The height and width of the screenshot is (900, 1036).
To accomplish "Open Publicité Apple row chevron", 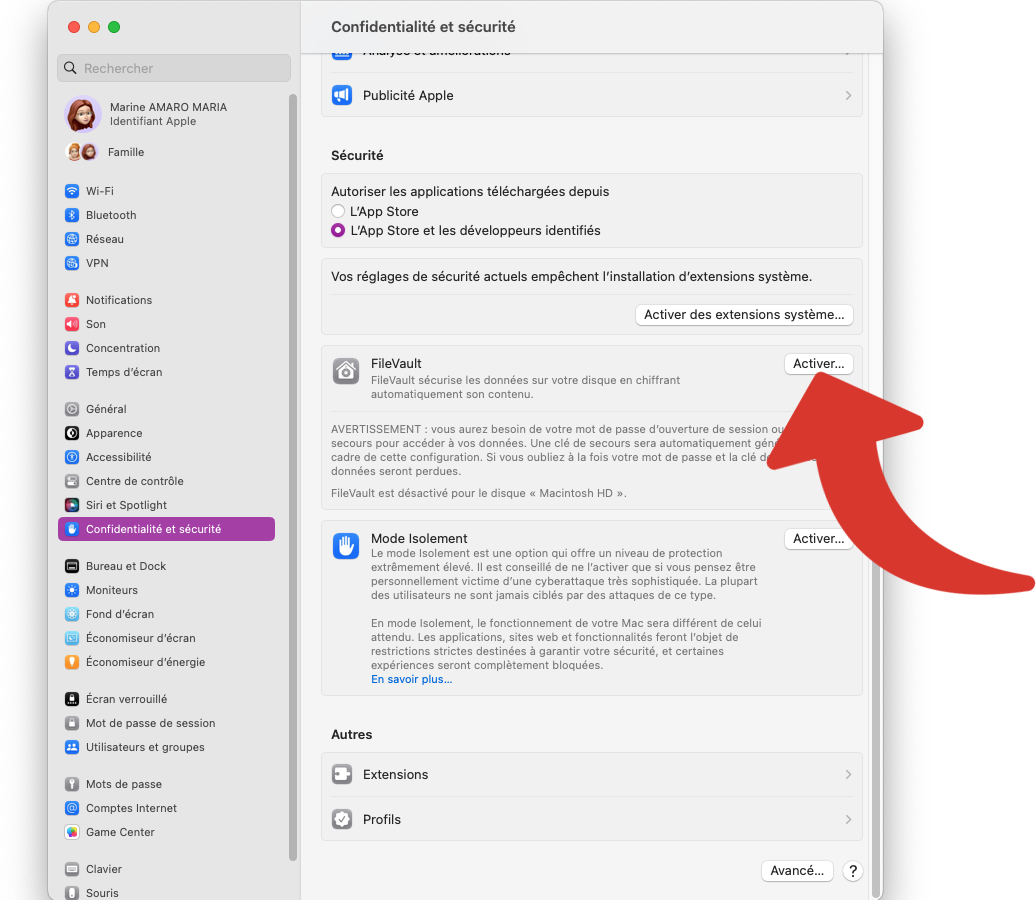I will click(x=848, y=96).
